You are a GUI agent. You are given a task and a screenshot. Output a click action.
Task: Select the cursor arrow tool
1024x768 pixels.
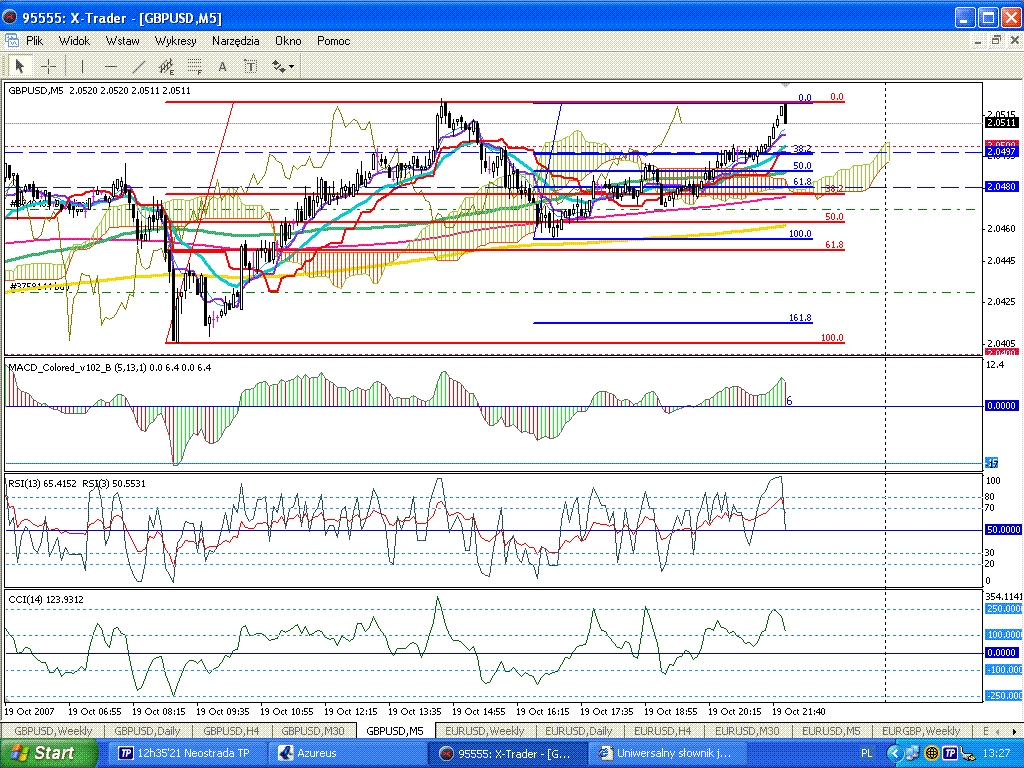[x=20, y=67]
